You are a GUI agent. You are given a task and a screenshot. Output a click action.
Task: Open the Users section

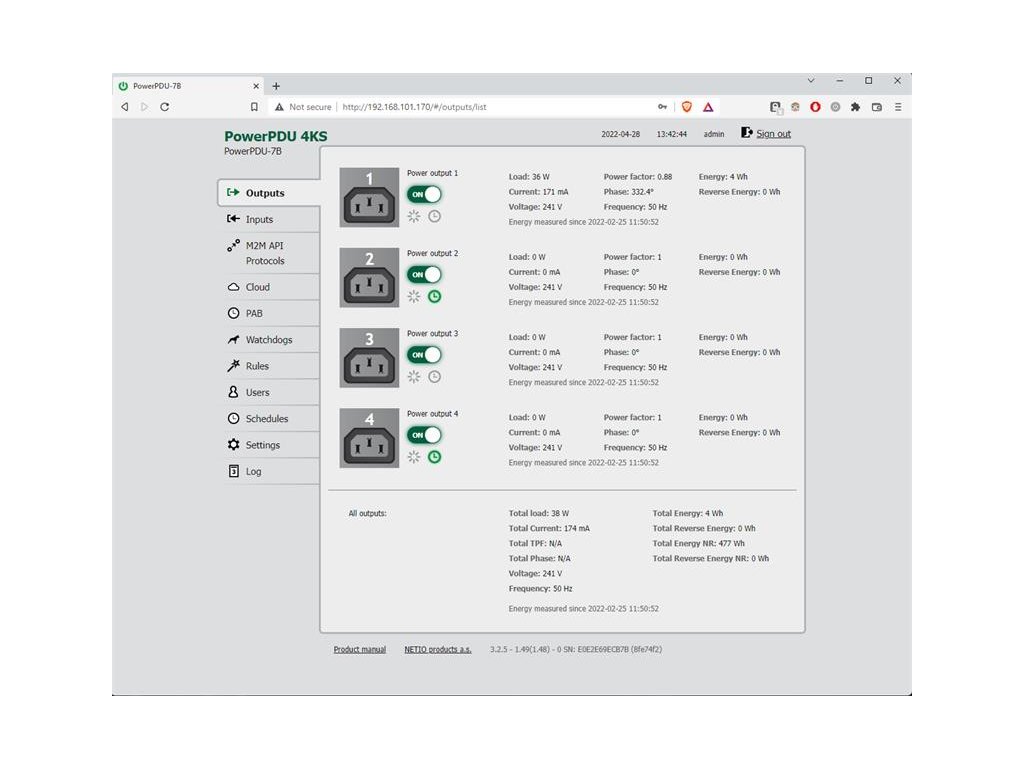(x=269, y=392)
